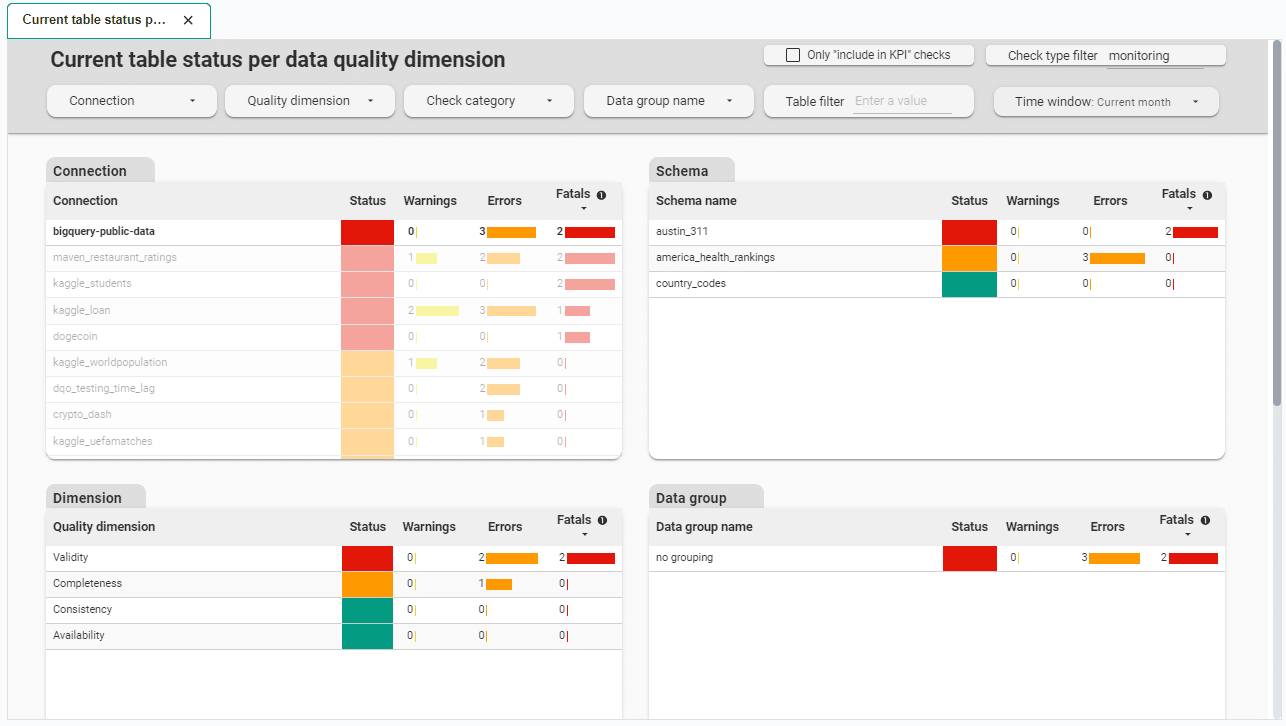The width and height of the screenshot is (1286, 726).
Task: Click errors bar for bigquery-public-data
Action: pos(511,232)
